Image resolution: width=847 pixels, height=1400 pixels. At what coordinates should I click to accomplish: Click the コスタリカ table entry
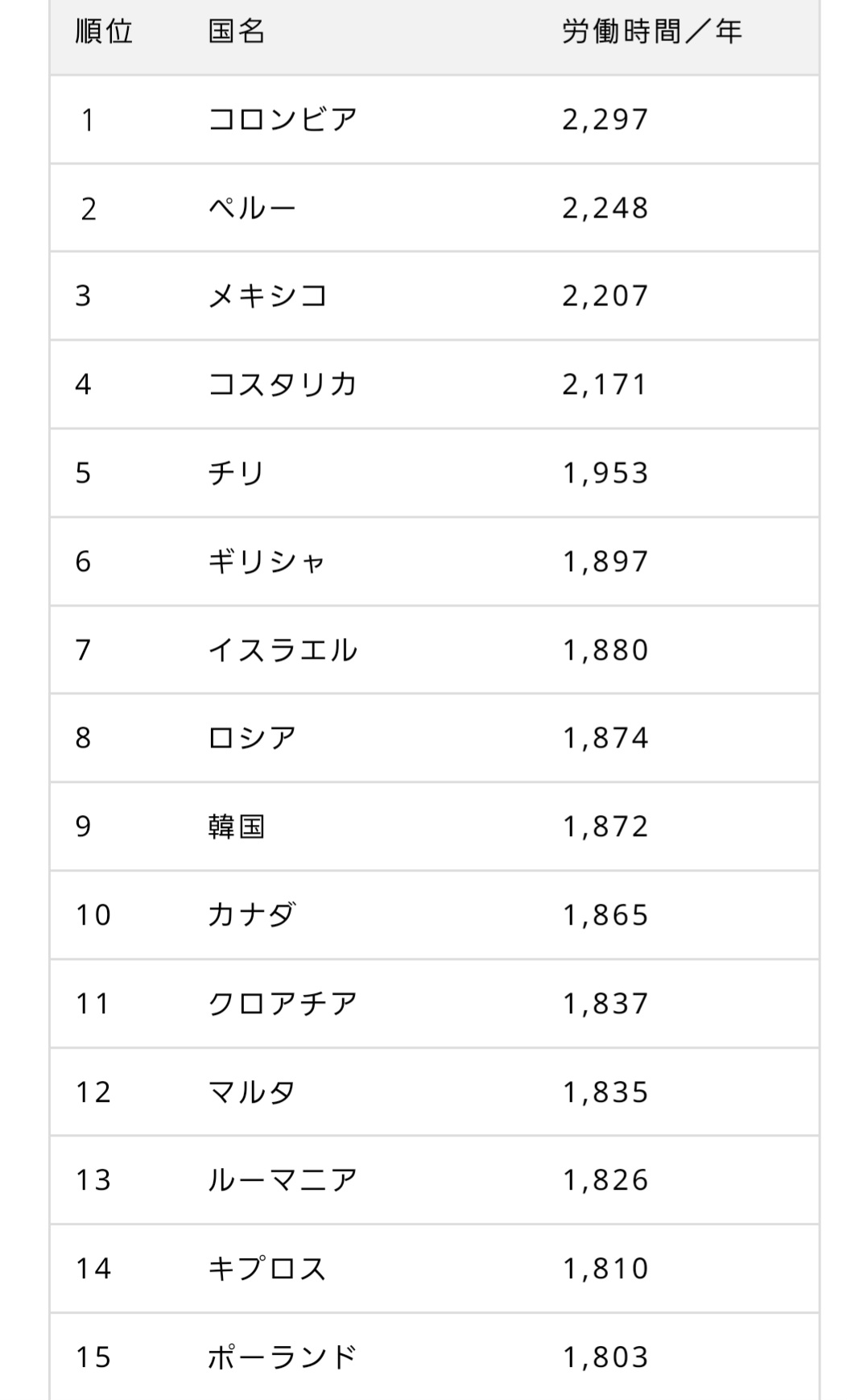point(283,384)
